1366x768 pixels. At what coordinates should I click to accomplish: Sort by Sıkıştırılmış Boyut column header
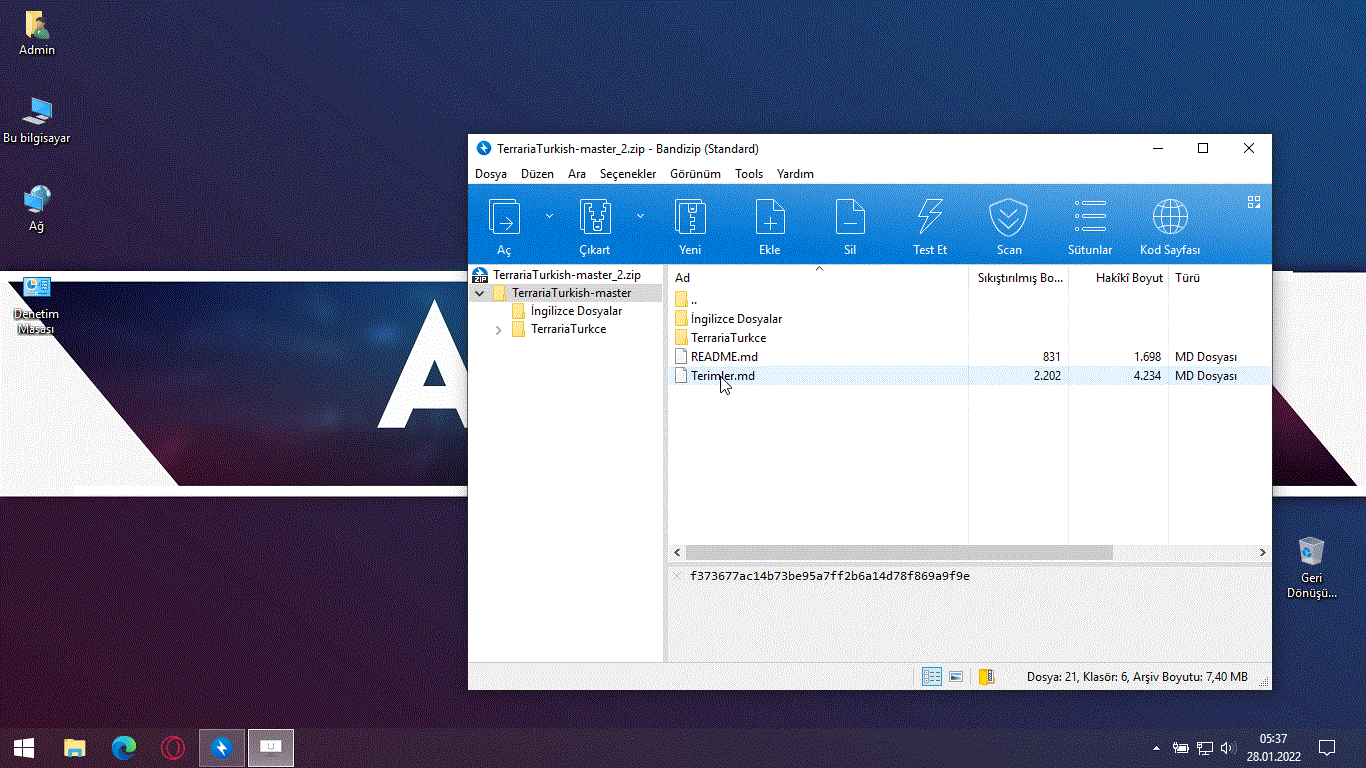click(x=1018, y=278)
